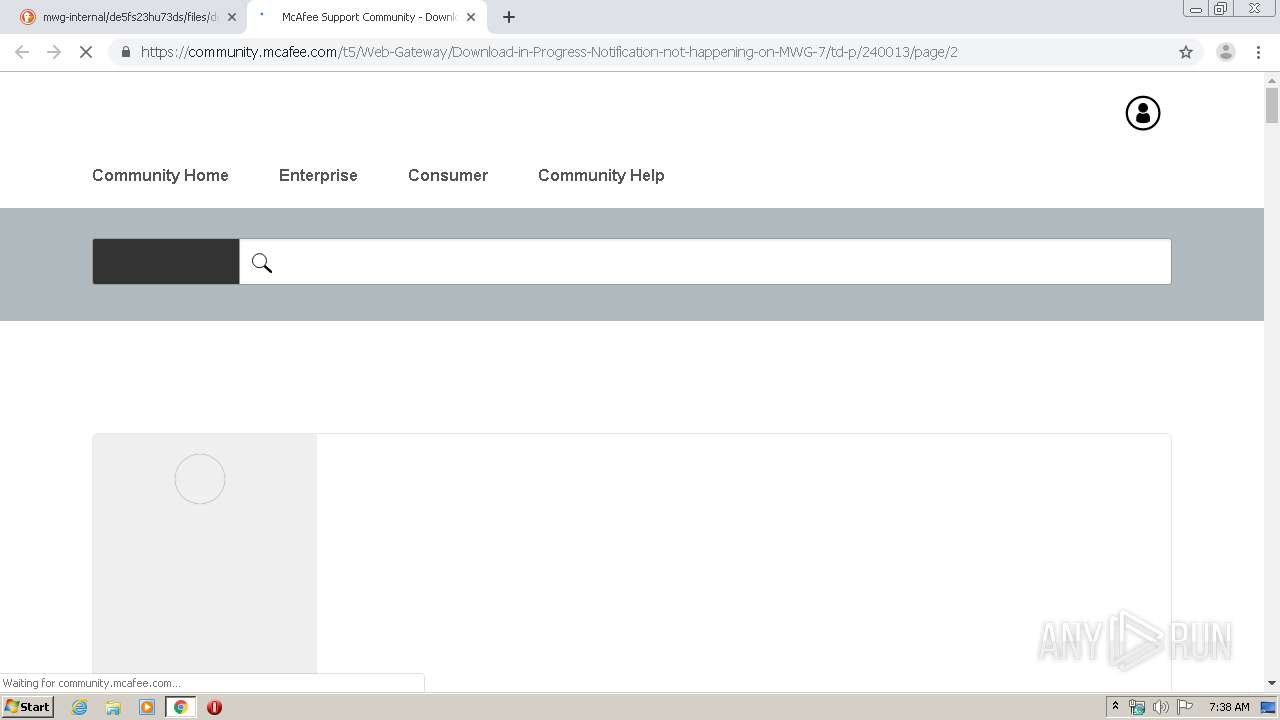Click the scrollbar down arrow

click(x=1272, y=683)
